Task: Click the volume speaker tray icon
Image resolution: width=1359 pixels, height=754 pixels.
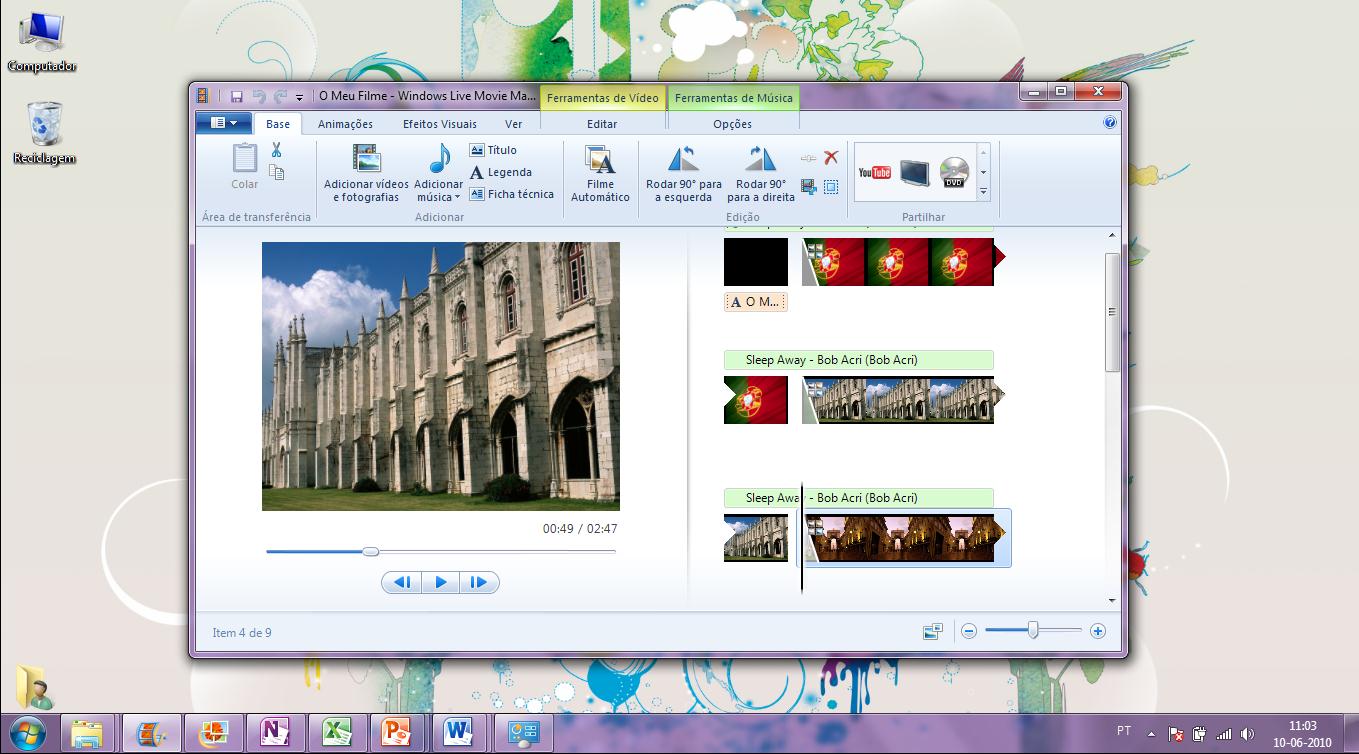Action: [x=1247, y=733]
